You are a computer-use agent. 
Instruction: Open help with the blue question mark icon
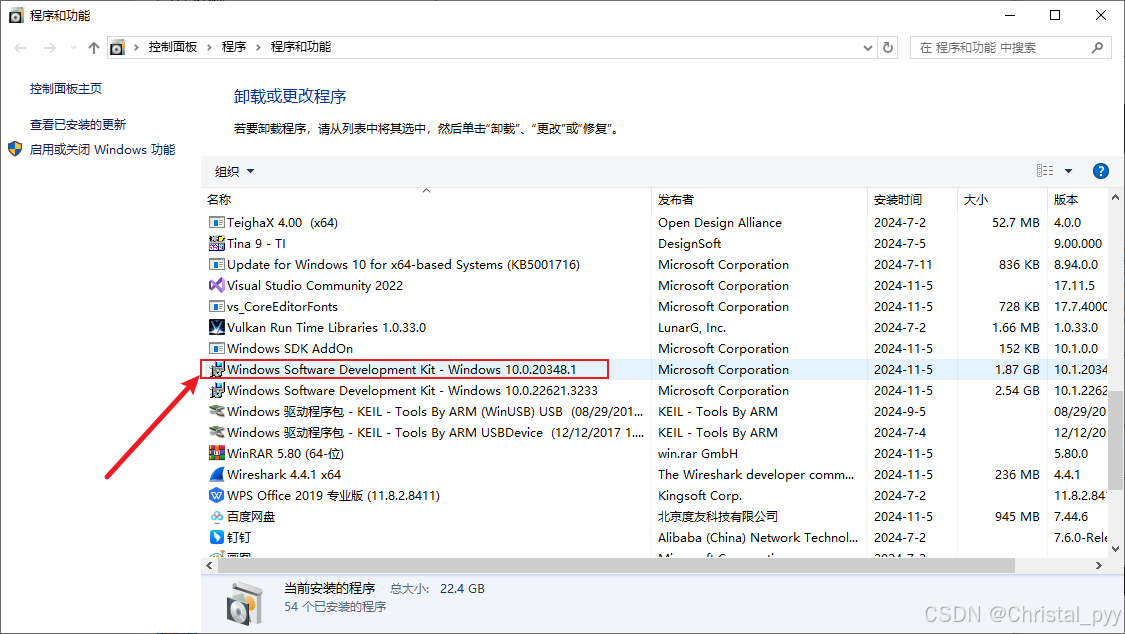1101,171
